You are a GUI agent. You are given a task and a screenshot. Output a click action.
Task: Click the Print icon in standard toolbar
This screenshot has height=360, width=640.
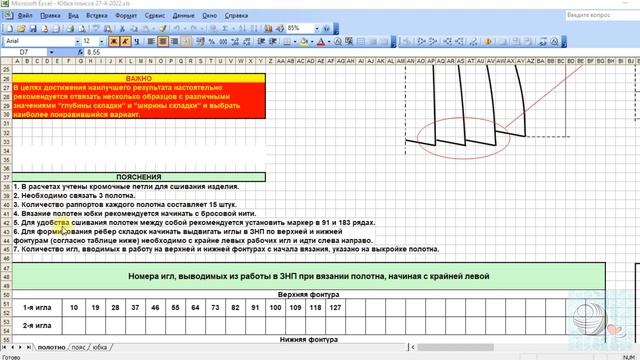70,29
